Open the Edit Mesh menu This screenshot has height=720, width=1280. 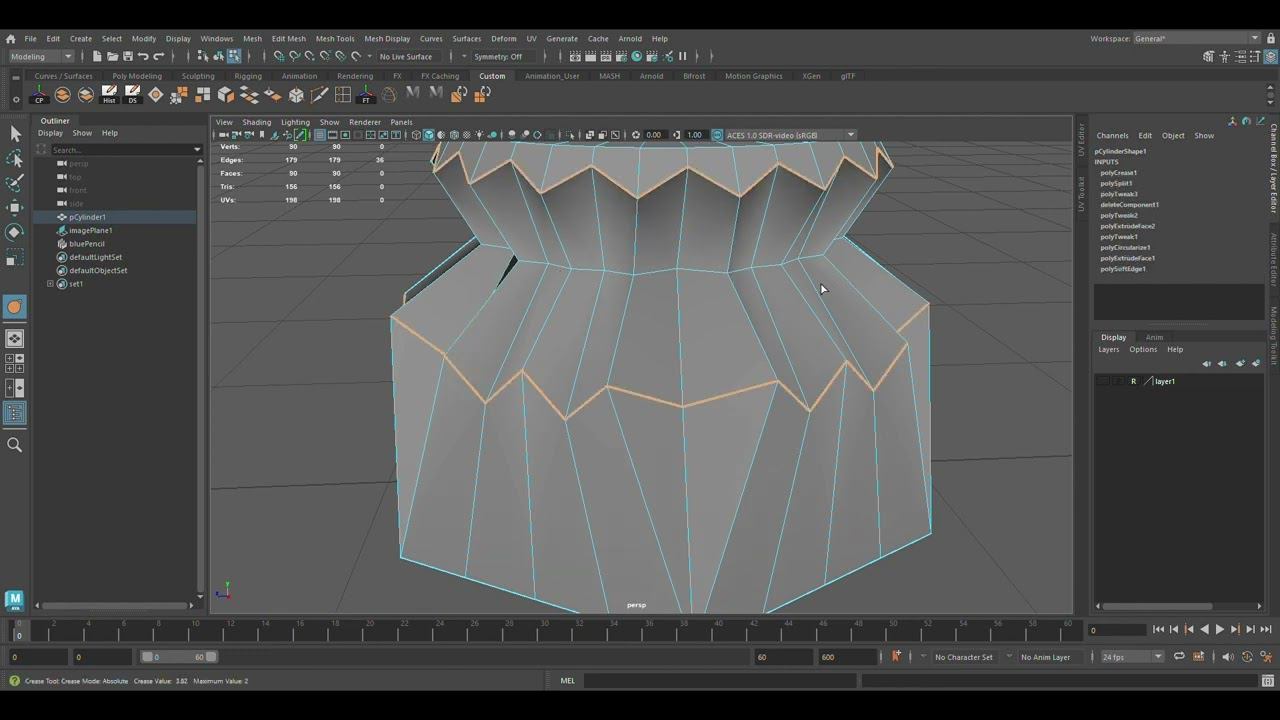289,39
